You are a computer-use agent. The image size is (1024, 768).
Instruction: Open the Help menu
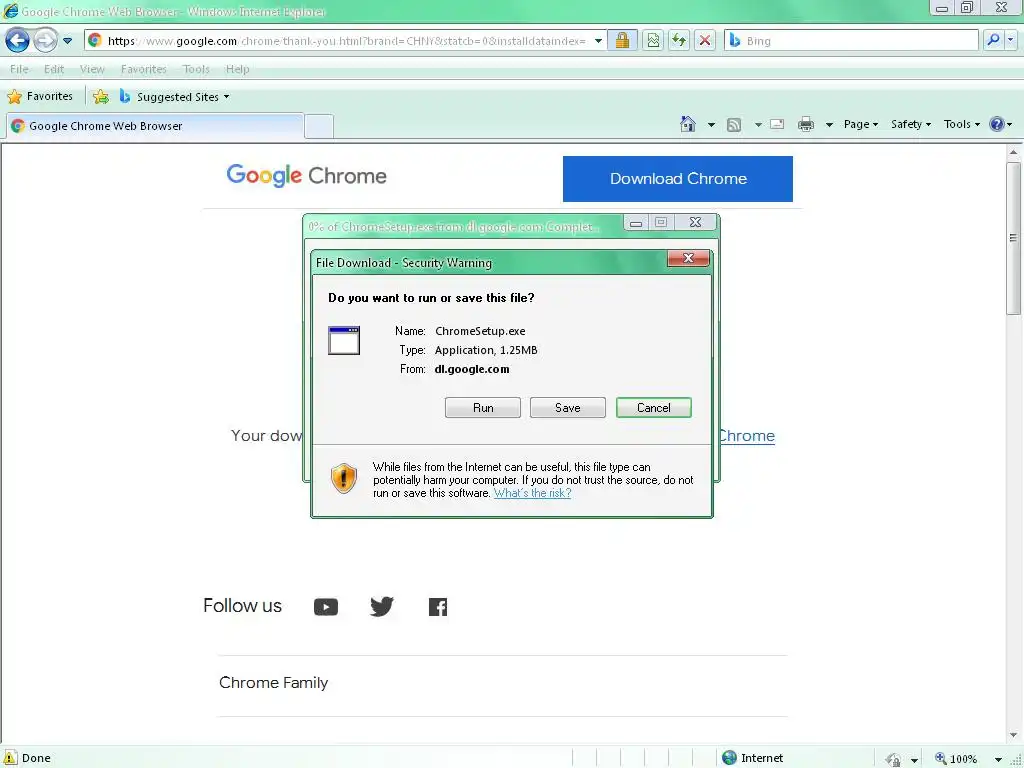pos(237,69)
